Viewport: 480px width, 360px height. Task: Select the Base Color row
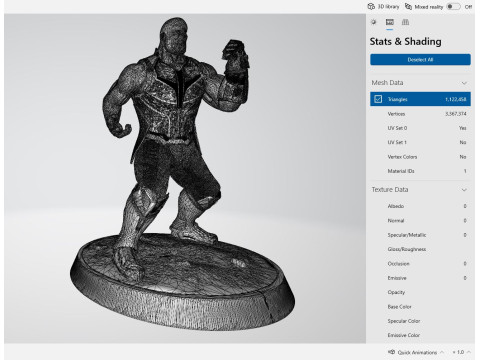(x=420, y=306)
